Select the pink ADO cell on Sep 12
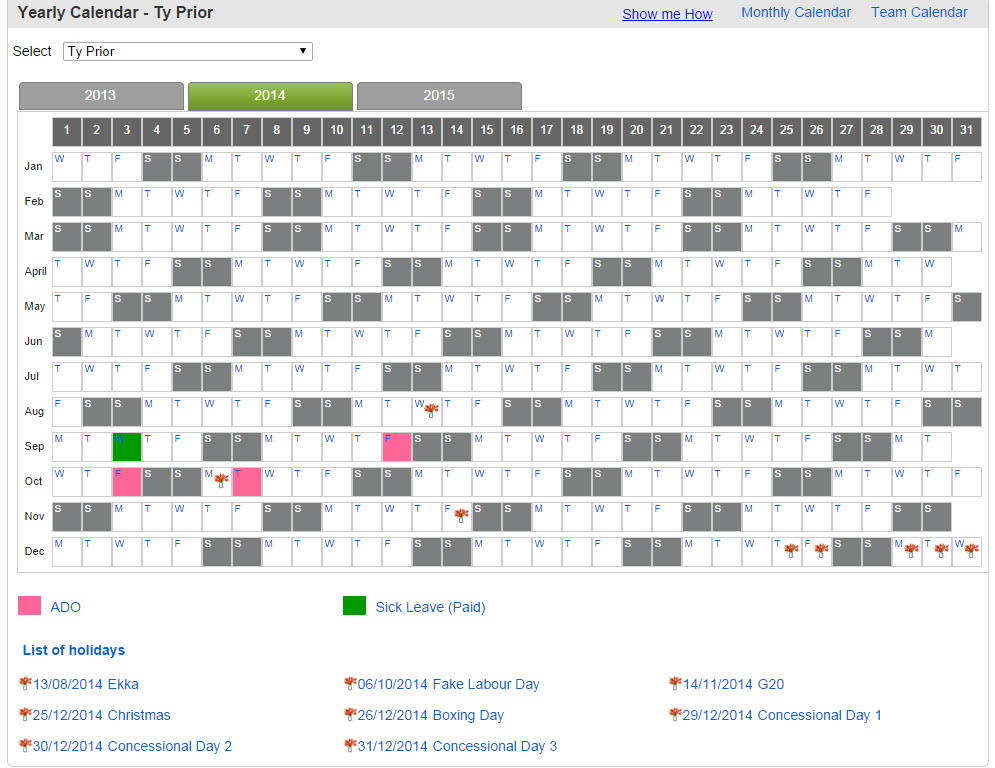The height and width of the screenshot is (768, 995). [397, 447]
